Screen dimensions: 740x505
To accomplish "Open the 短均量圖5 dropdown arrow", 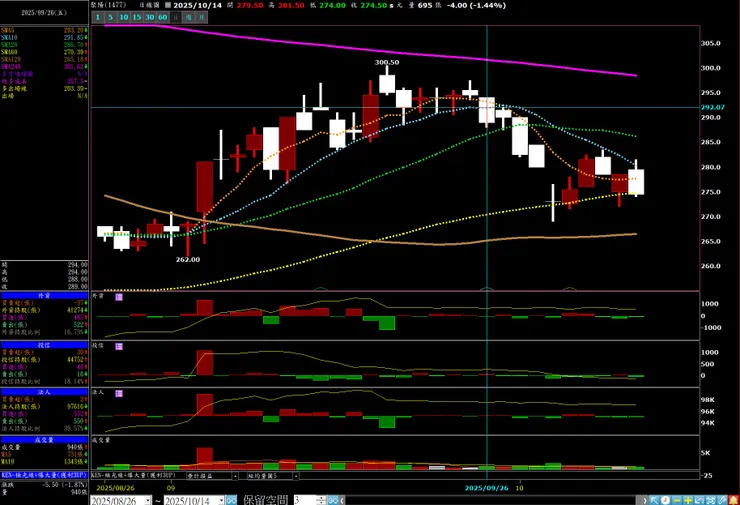I will [x=296, y=476].
